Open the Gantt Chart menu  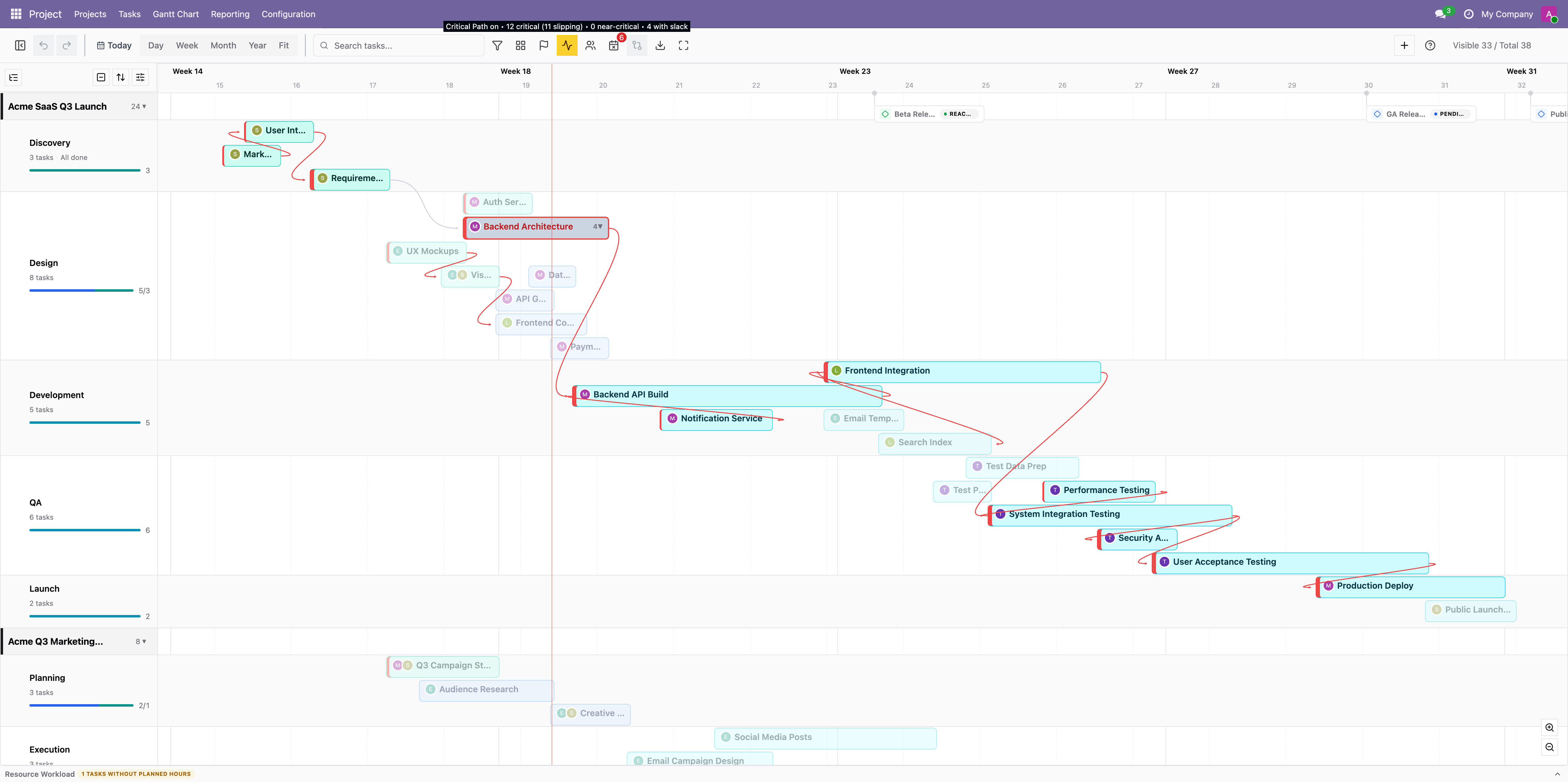(175, 14)
